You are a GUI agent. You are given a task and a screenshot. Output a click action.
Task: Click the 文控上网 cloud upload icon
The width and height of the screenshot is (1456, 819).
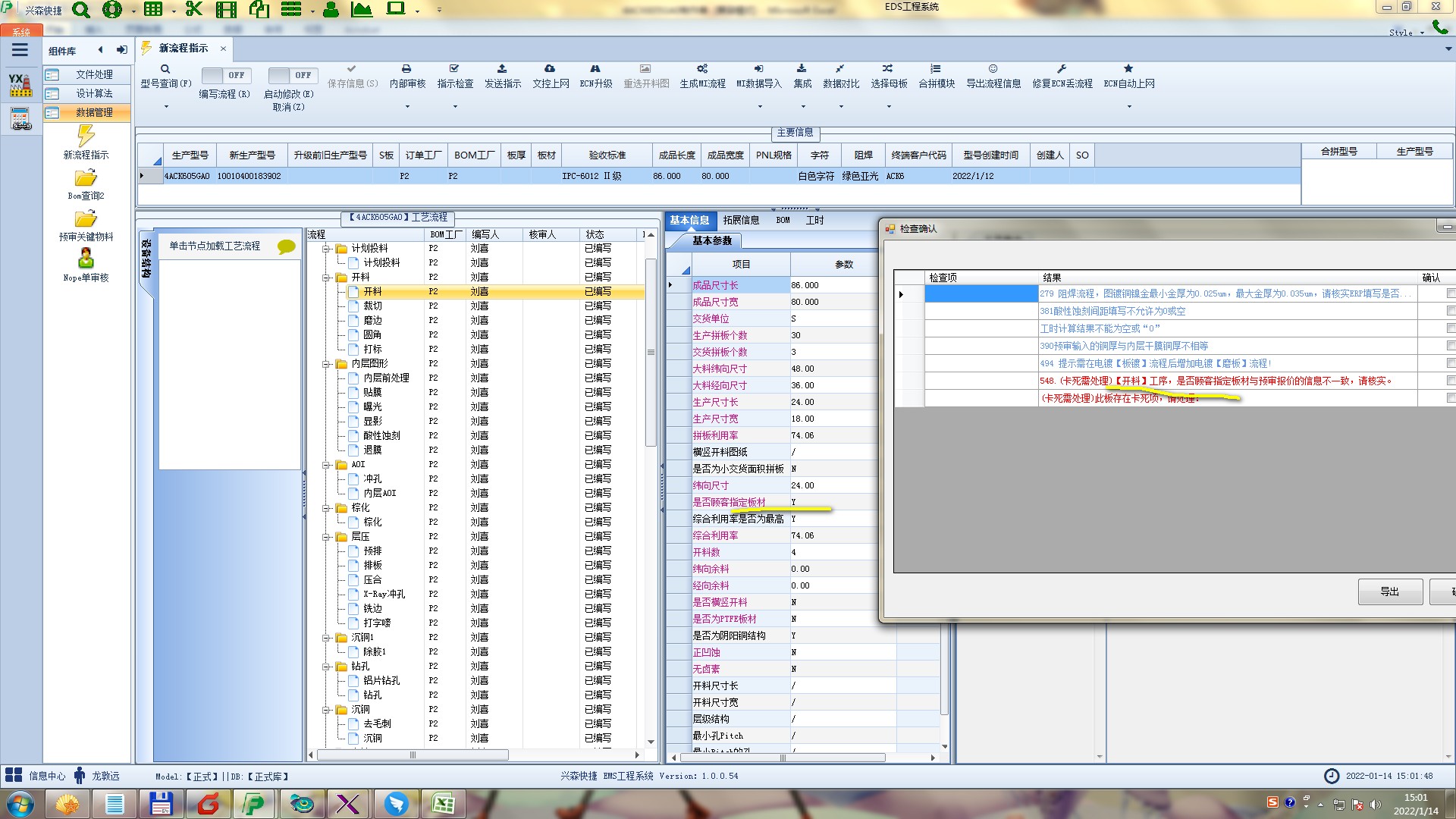(x=550, y=69)
